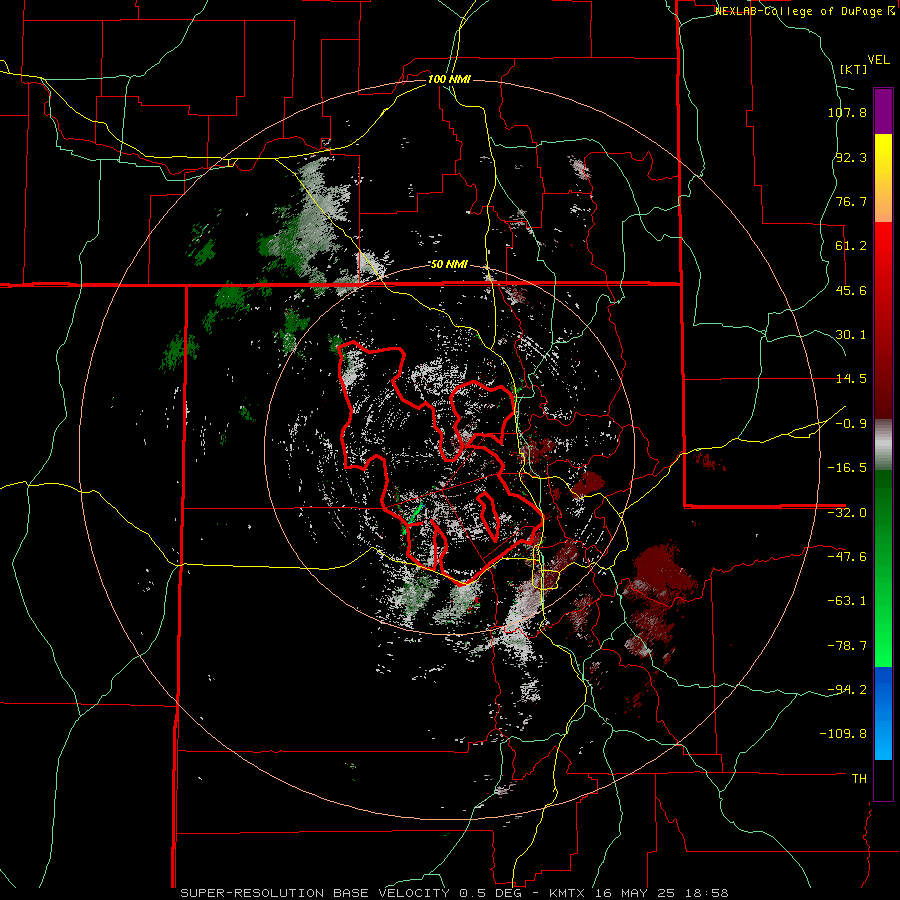900x900 pixels.
Task: Click the VEL legend title
Action: coord(878,60)
